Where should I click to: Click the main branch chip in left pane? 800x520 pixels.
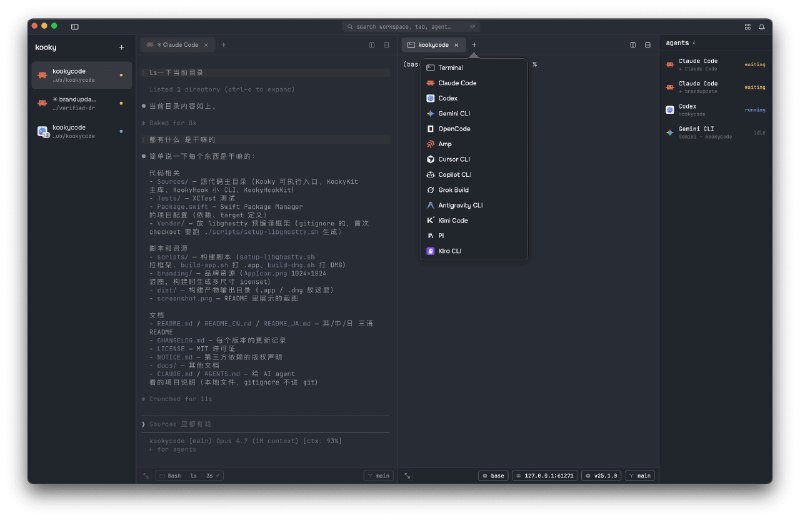(x=379, y=476)
